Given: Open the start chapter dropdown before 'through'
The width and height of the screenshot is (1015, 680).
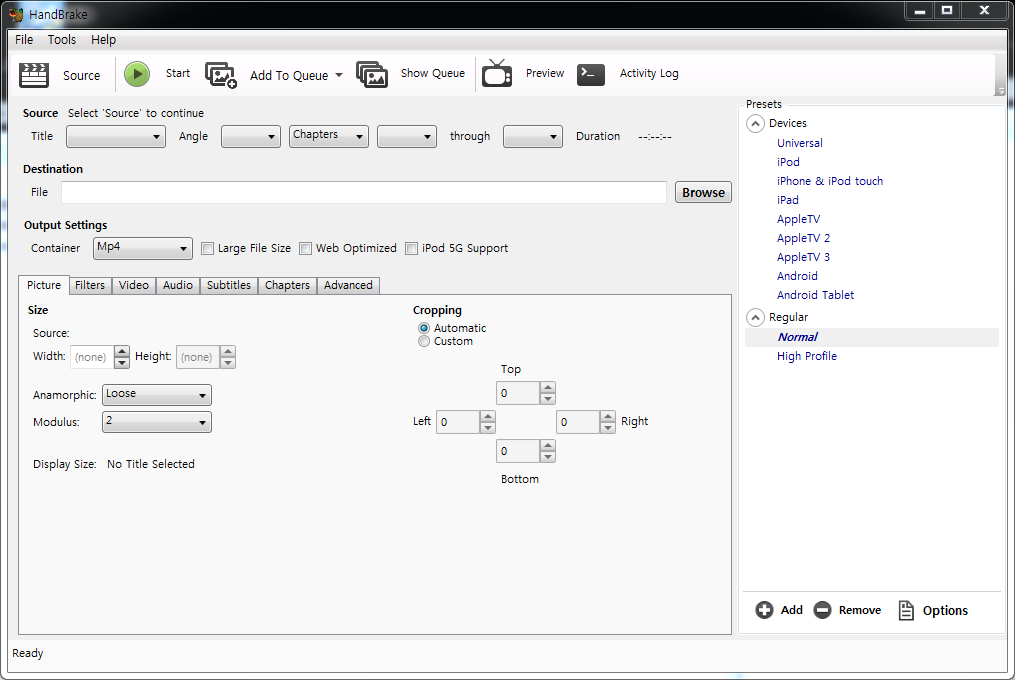Looking at the screenshot, I should [x=407, y=137].
